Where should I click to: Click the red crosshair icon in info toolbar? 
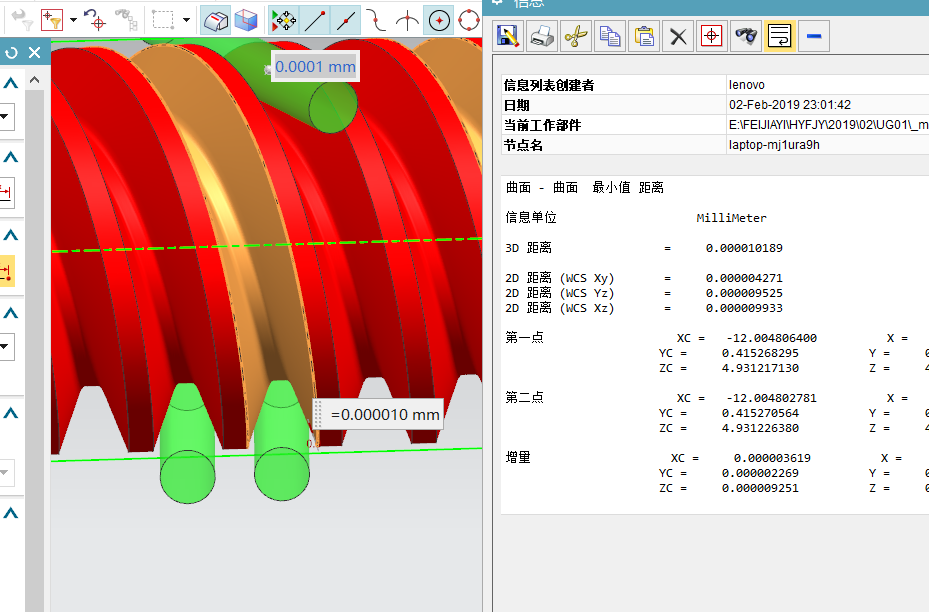click(712, 36)
